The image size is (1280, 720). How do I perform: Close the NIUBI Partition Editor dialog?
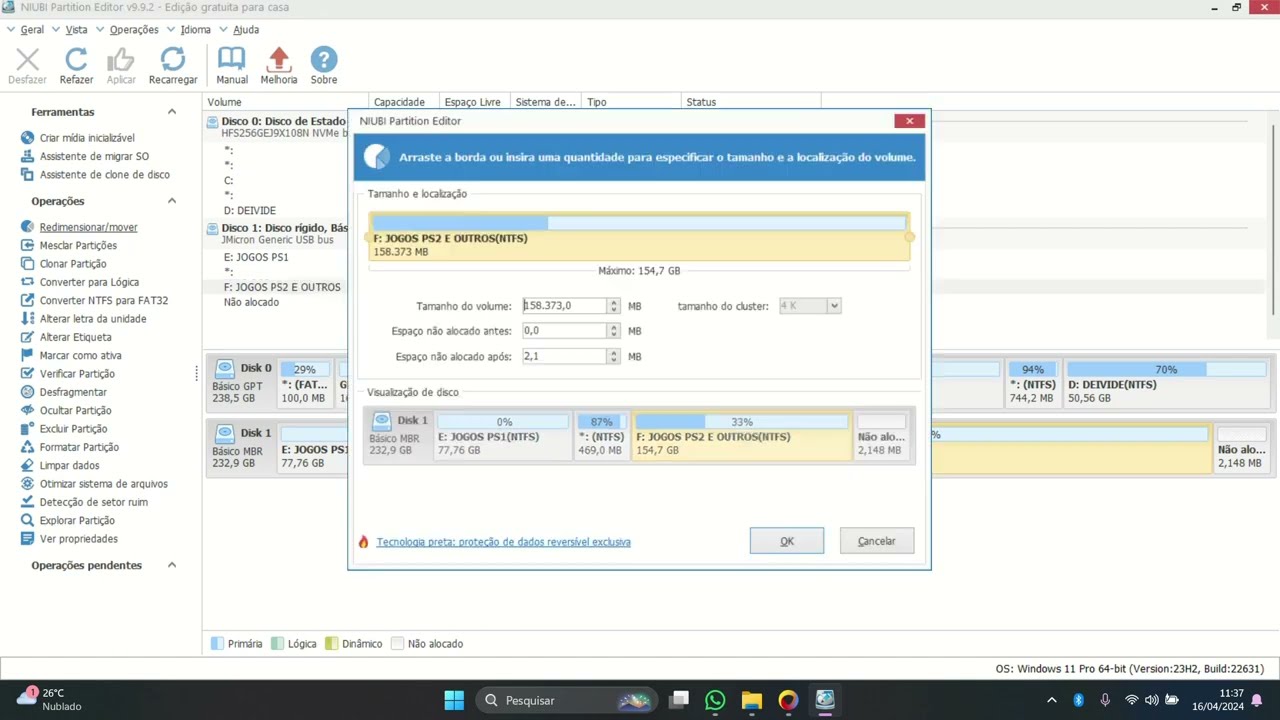[910, 121]
